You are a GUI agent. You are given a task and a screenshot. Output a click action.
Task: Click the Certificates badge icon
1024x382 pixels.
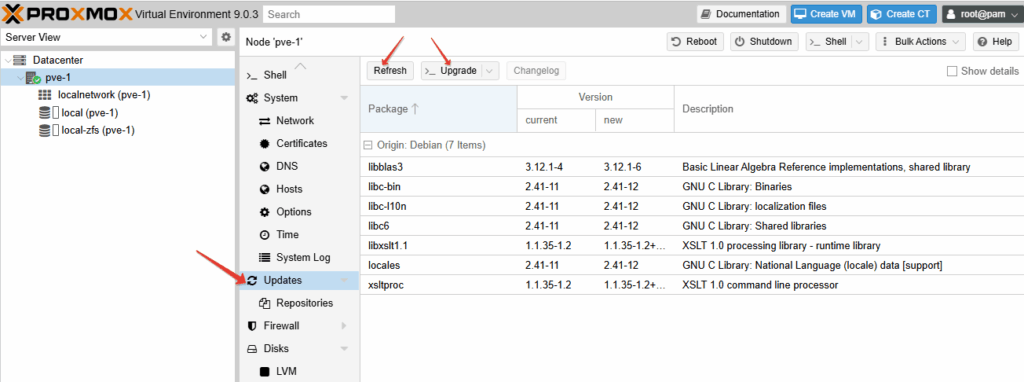[264, 144]
